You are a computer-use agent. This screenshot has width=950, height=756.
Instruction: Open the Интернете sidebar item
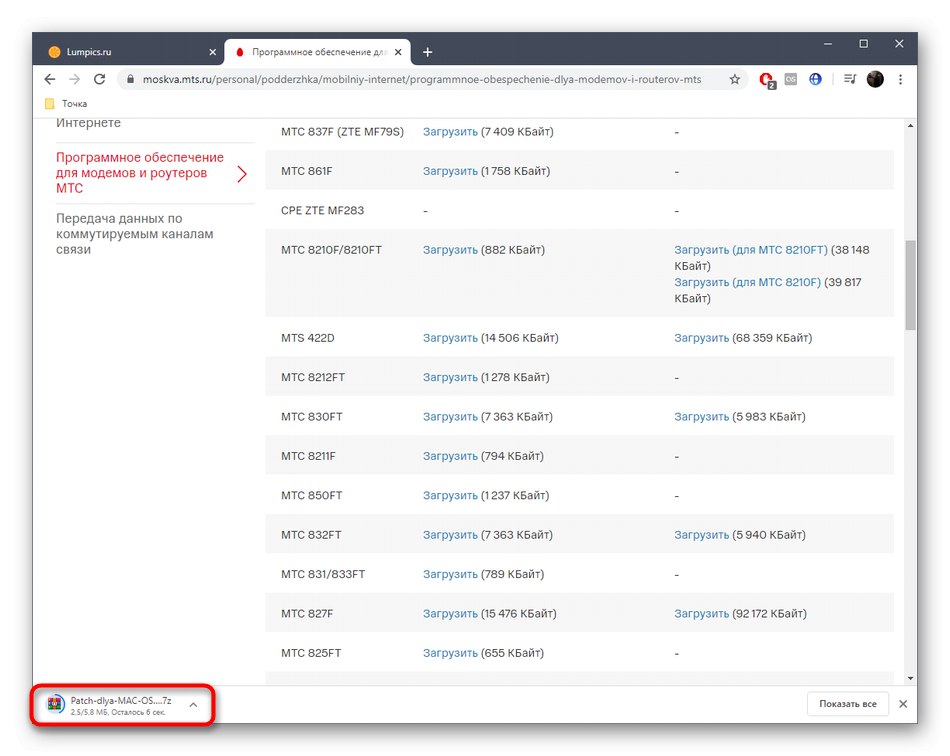pyautogui.click(x=88, y=122)
